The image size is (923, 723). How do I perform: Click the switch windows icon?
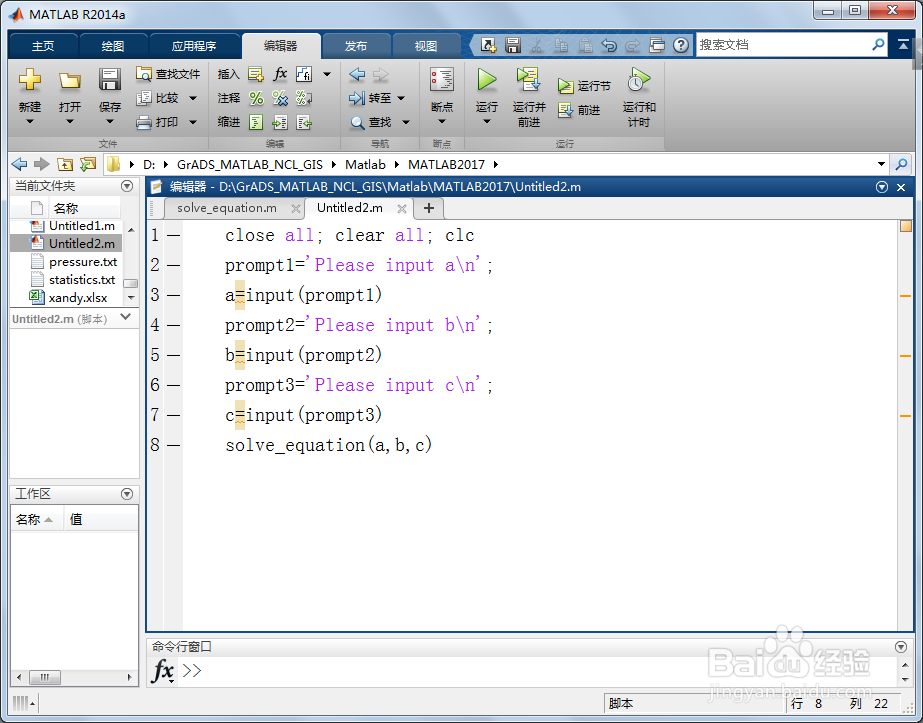657,45
